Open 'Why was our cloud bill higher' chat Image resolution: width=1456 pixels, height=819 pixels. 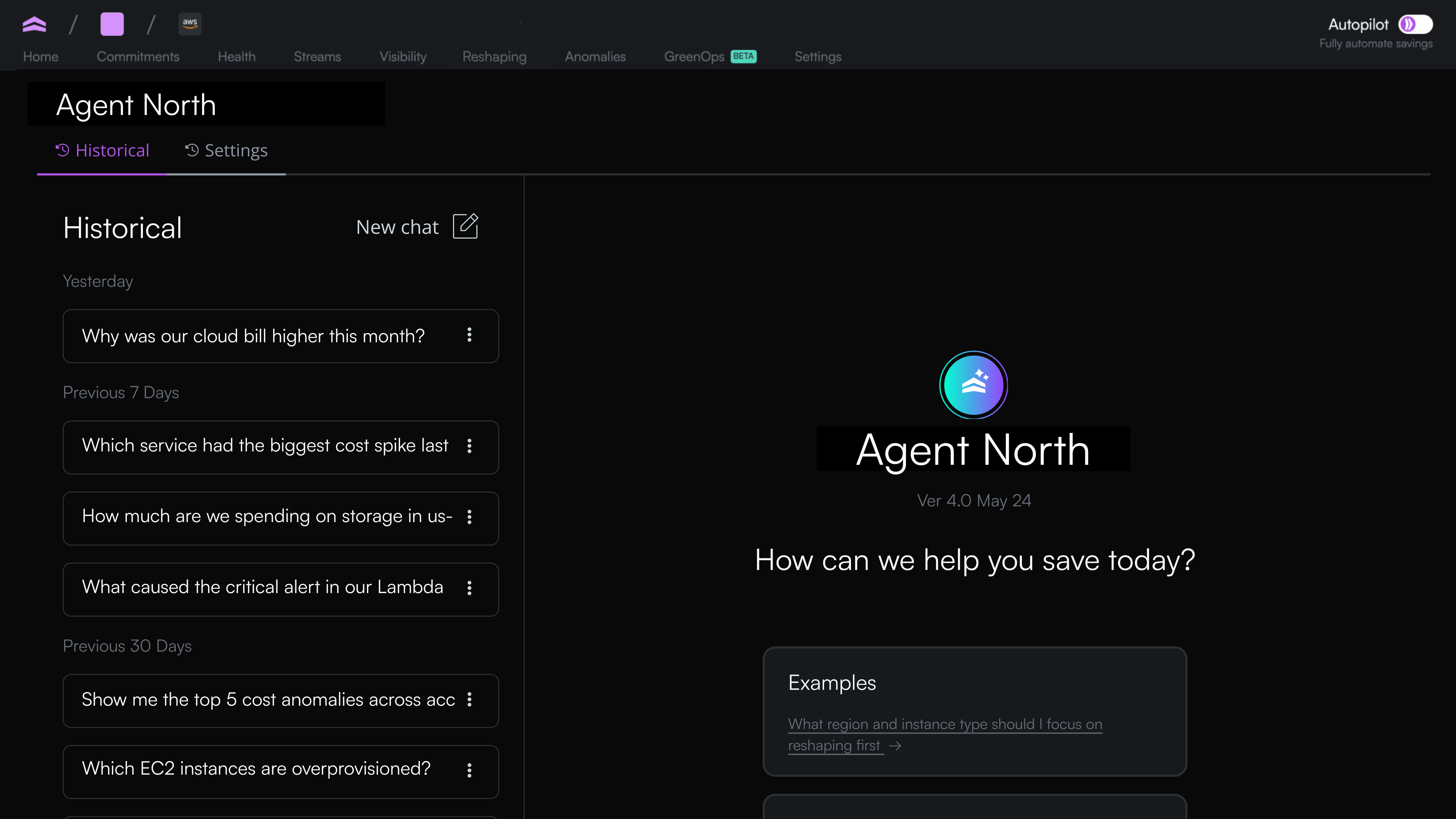253,336
